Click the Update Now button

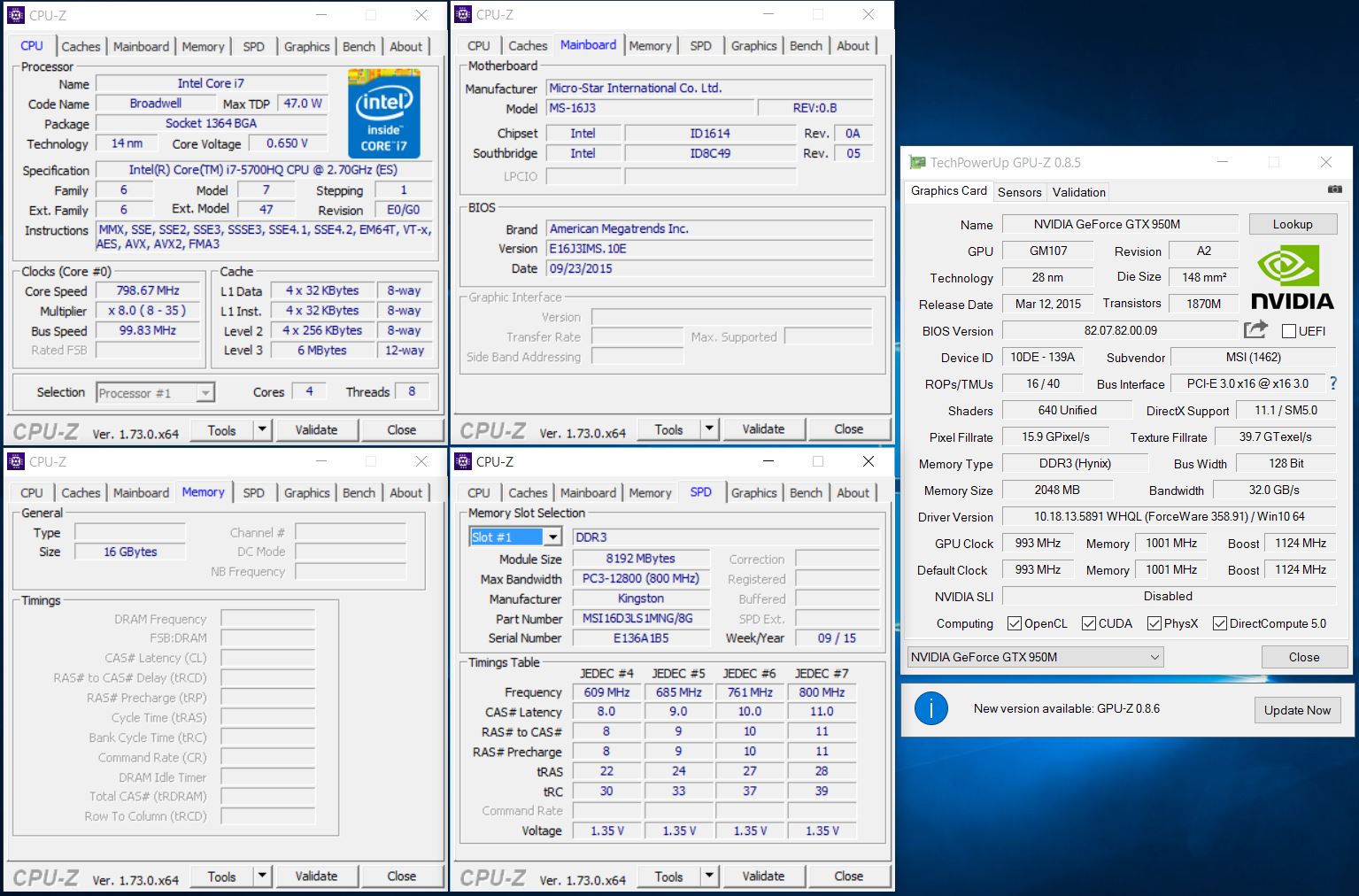[1297, 710]
